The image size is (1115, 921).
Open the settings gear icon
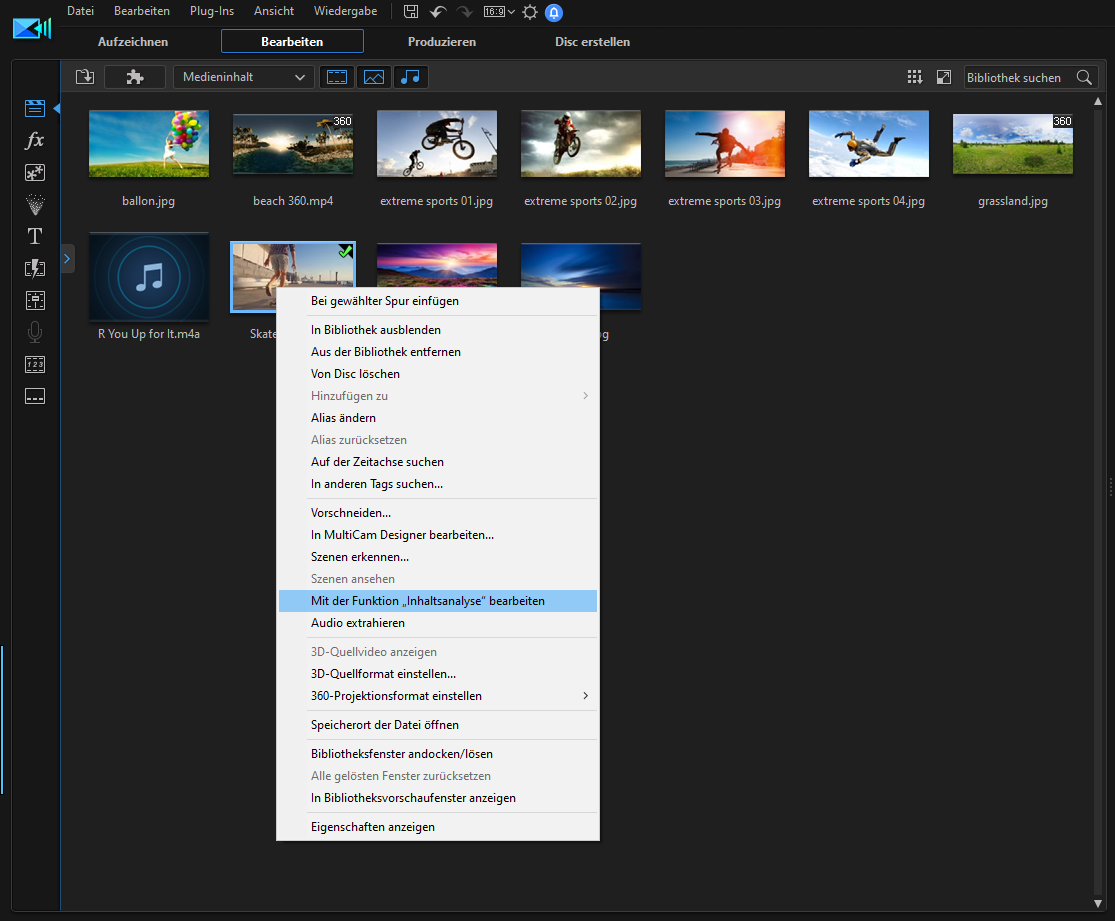tap(530, 12)
